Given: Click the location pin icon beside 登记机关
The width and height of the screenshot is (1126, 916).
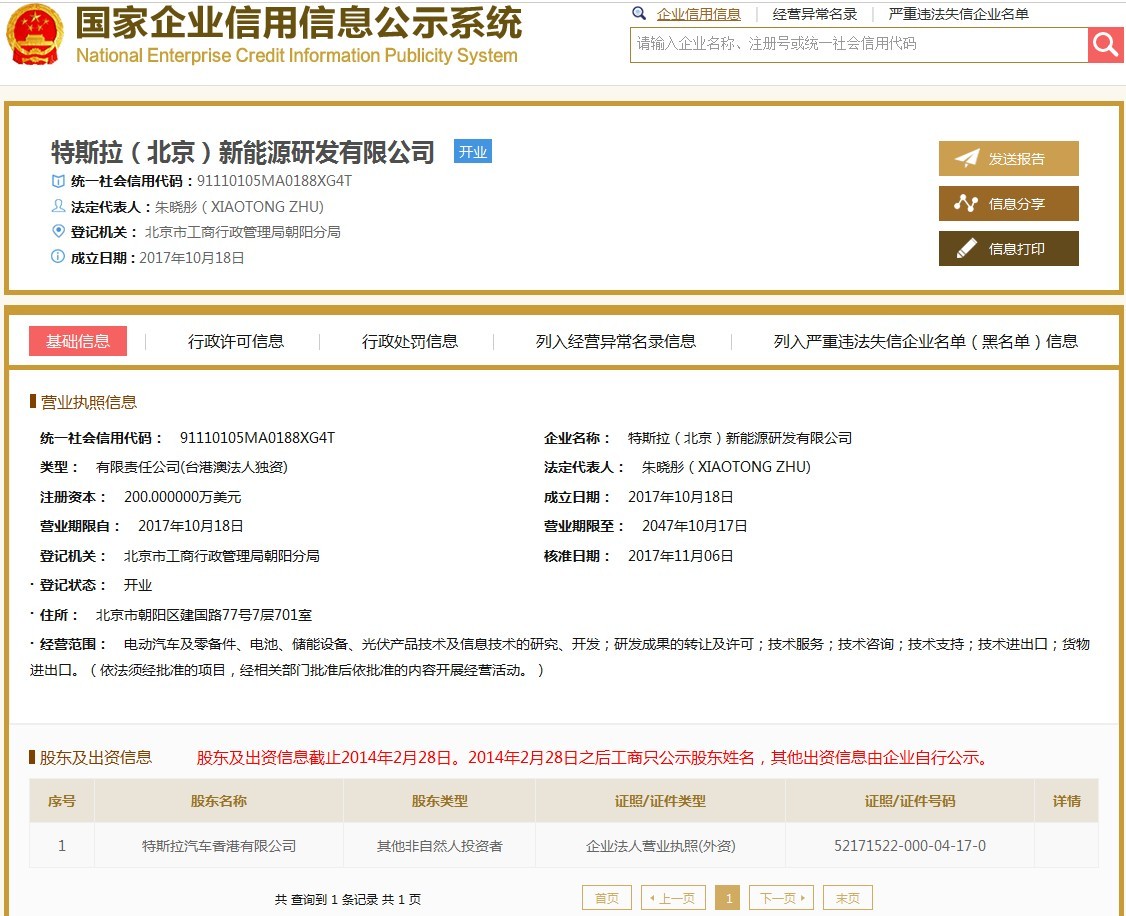Looking at the screenshot, I should (x=58, y=231).
